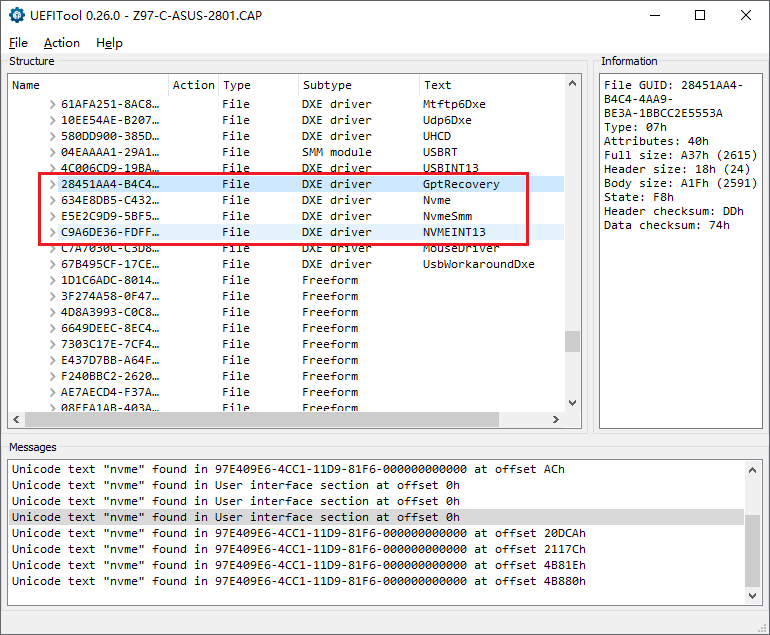Screen dimensions: 770x635
Task: Select the UsbWorkaroundDxe driver row
Action: coord(478,264)
